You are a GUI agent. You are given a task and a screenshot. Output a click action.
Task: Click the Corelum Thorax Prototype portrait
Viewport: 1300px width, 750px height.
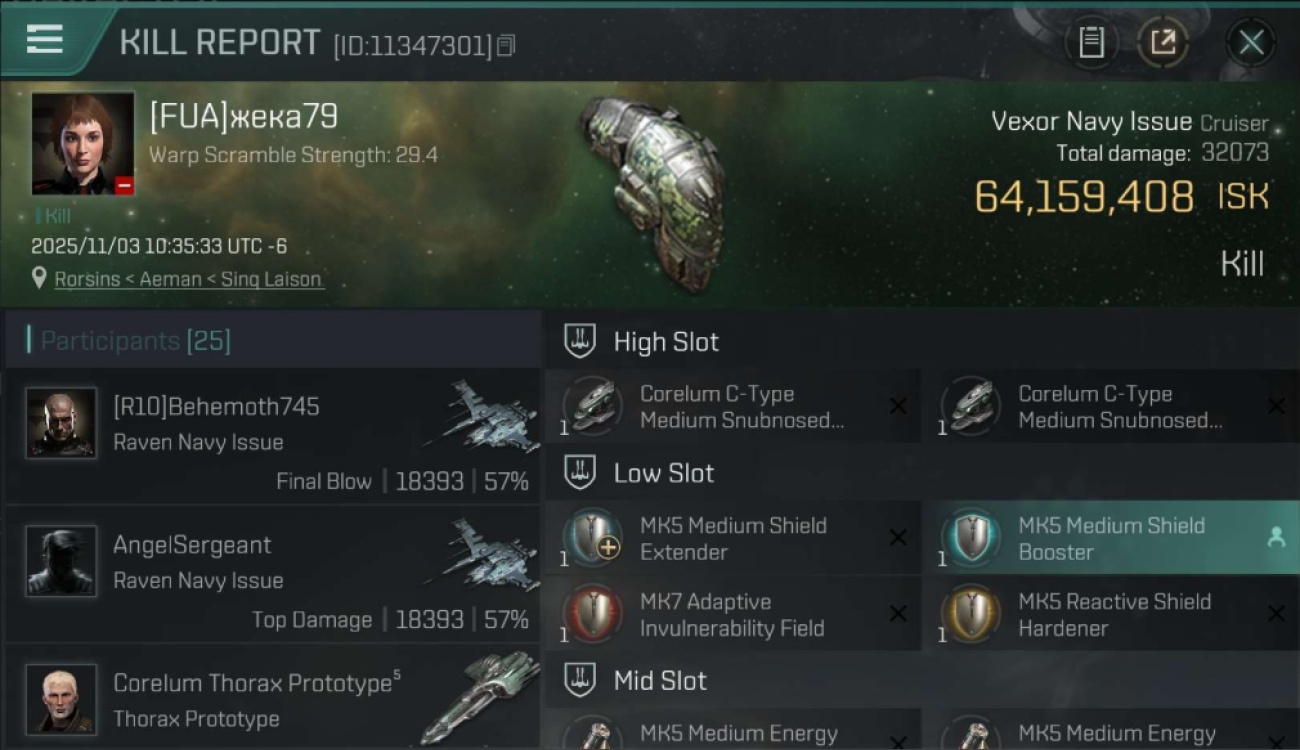click(62, 698)
